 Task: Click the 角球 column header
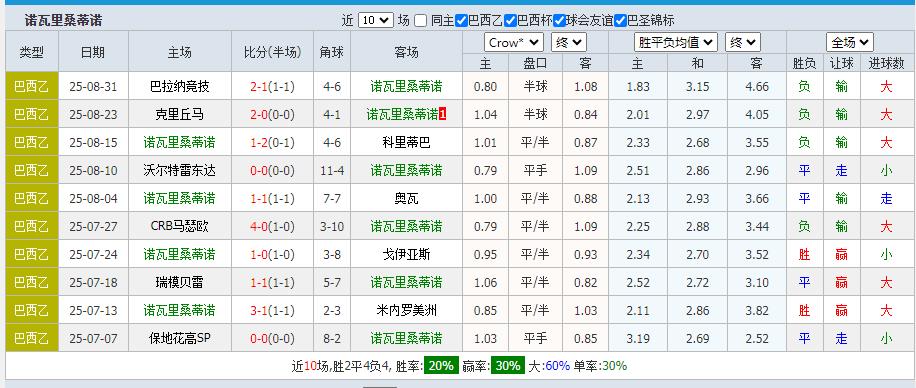[x=332, y=52]
